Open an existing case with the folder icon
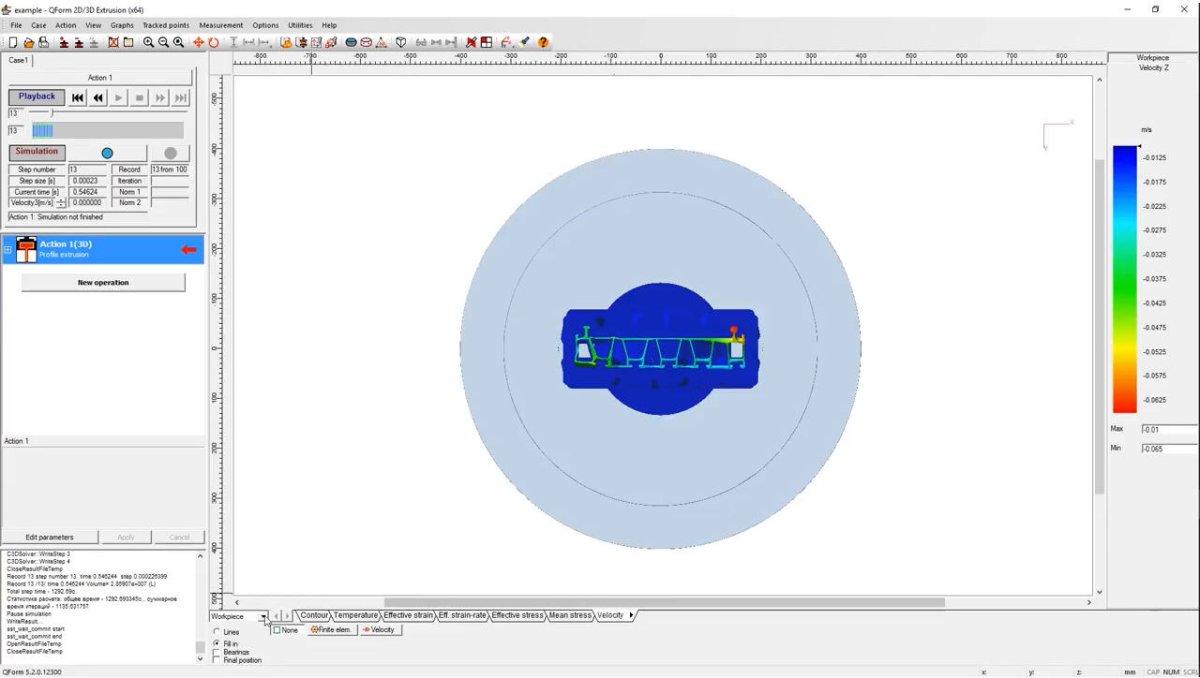Viewport: 1200px width, 678px height. pos(27,43)
